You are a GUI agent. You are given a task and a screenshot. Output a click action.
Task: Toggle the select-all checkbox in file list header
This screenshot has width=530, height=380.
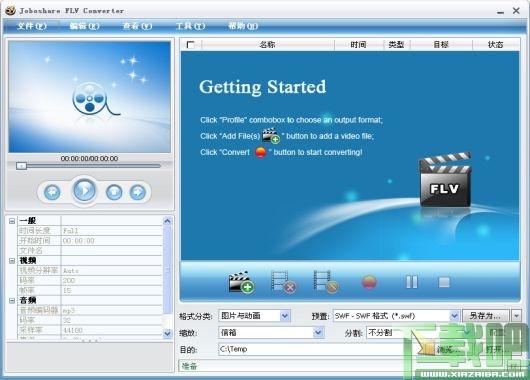190,45
